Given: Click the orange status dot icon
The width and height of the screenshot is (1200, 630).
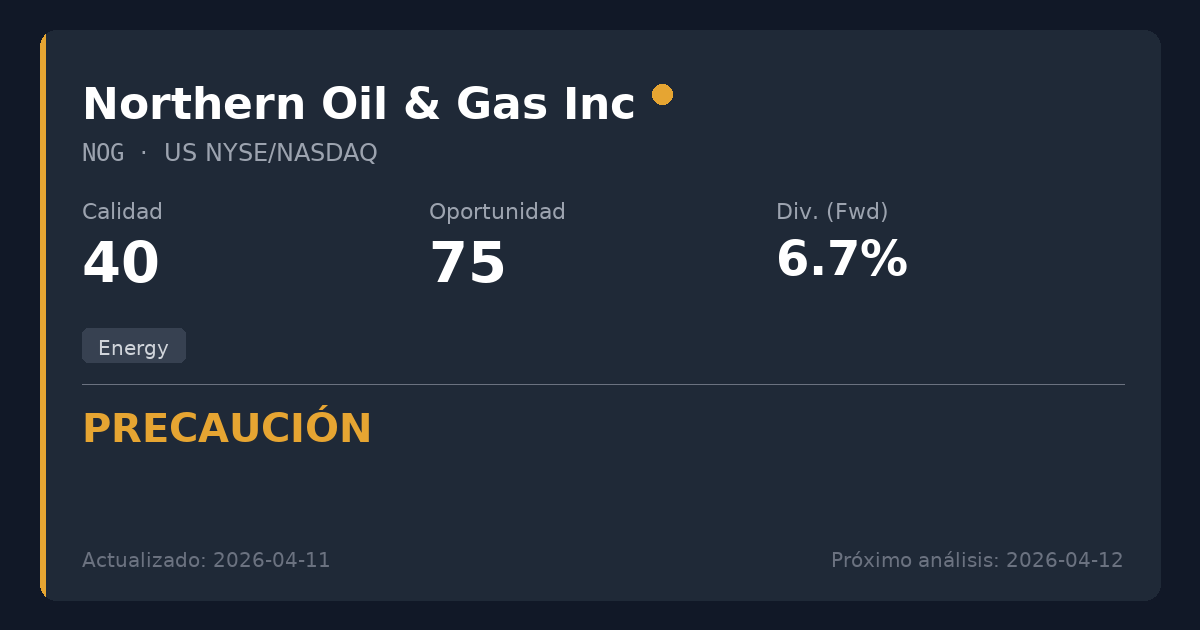Looking at the screenshot, I should point(662,94).
